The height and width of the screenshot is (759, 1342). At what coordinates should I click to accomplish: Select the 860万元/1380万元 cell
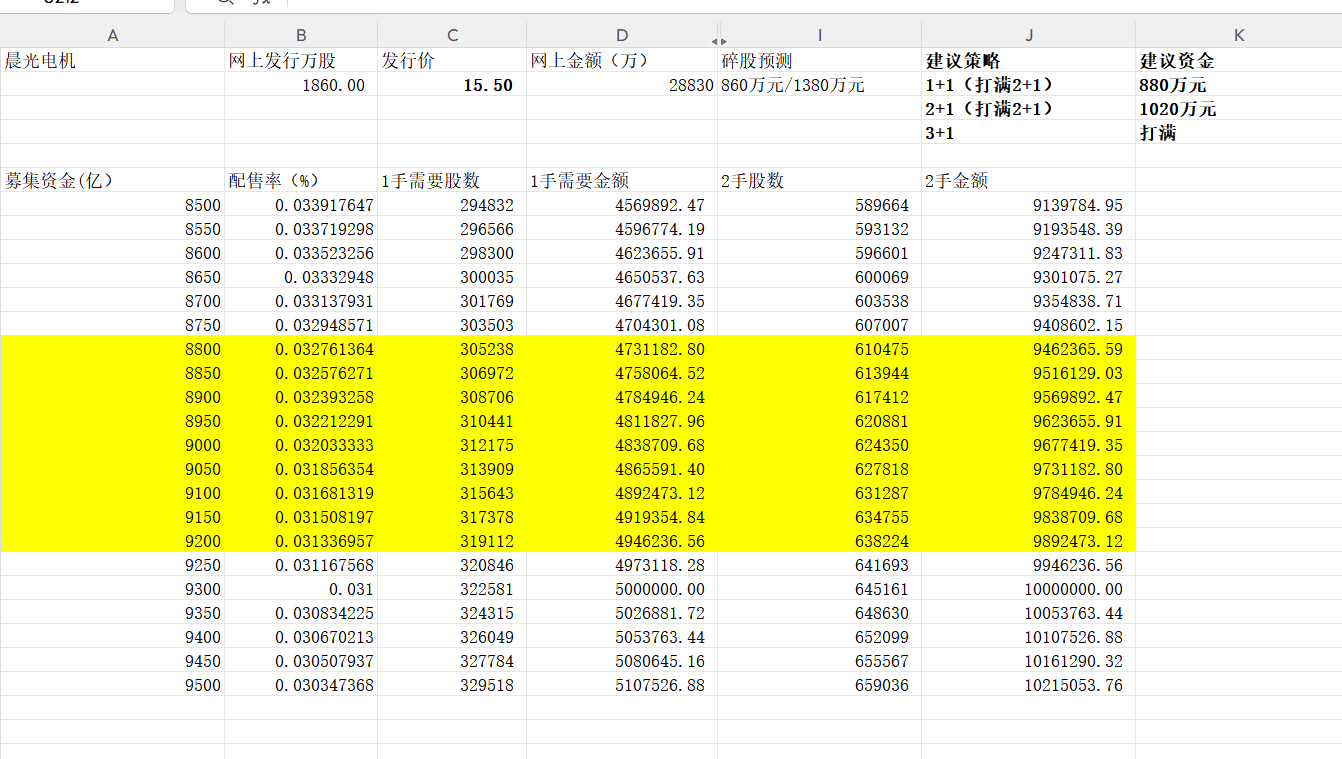tap(819, 86)
